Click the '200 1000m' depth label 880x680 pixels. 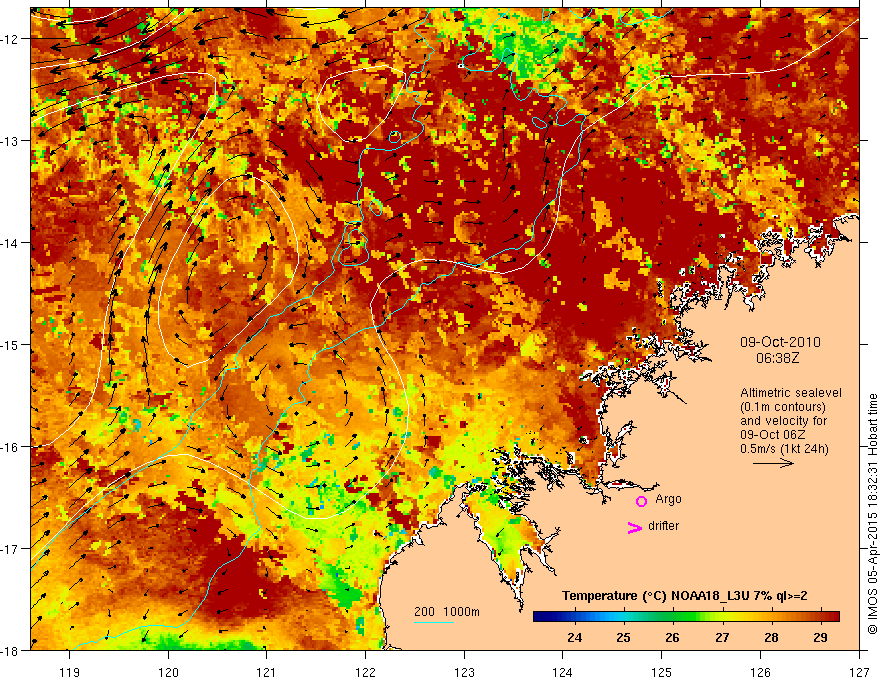click(447, 612)
